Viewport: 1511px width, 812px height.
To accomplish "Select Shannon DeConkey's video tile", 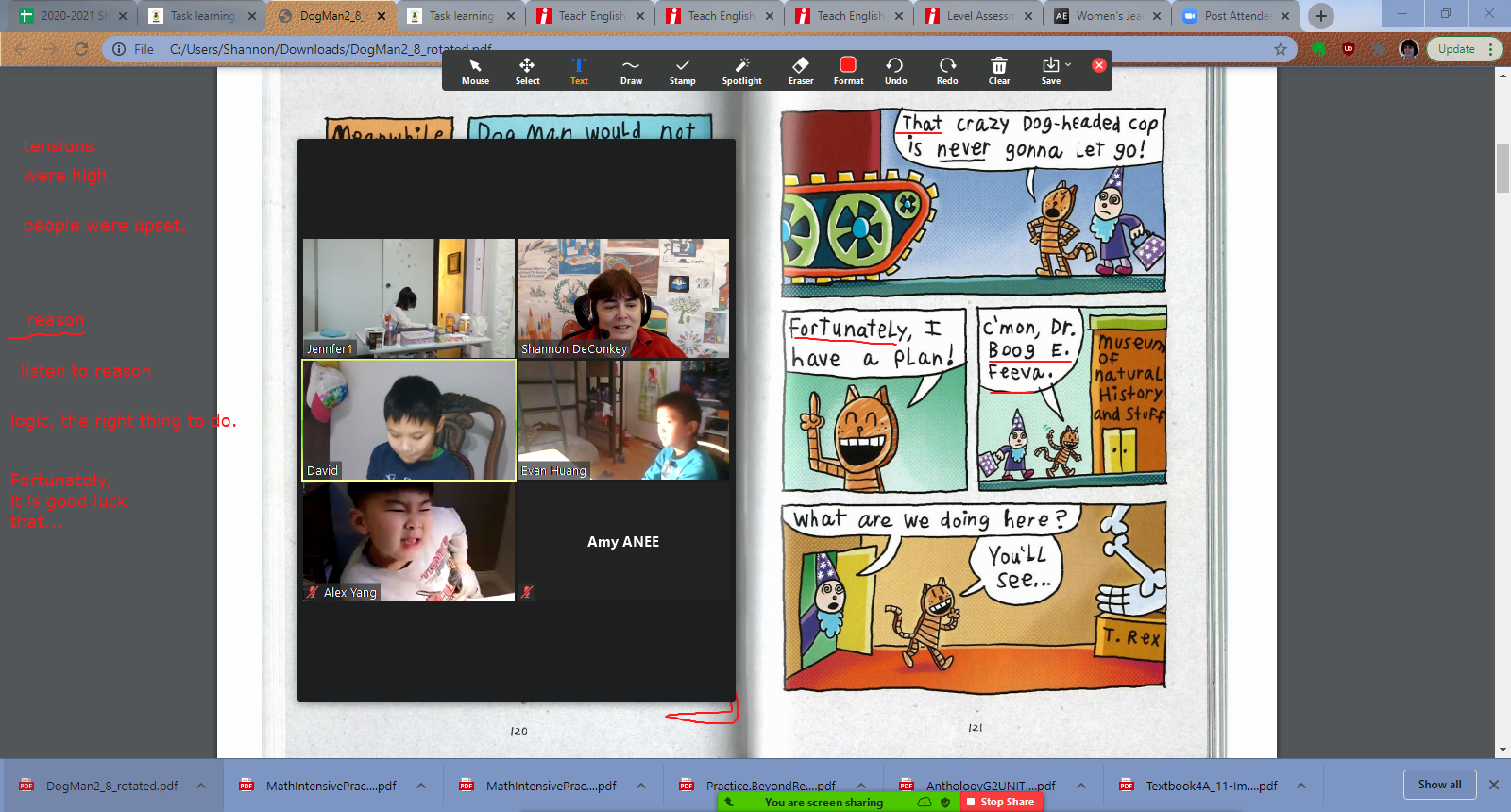I will point(623,298).
